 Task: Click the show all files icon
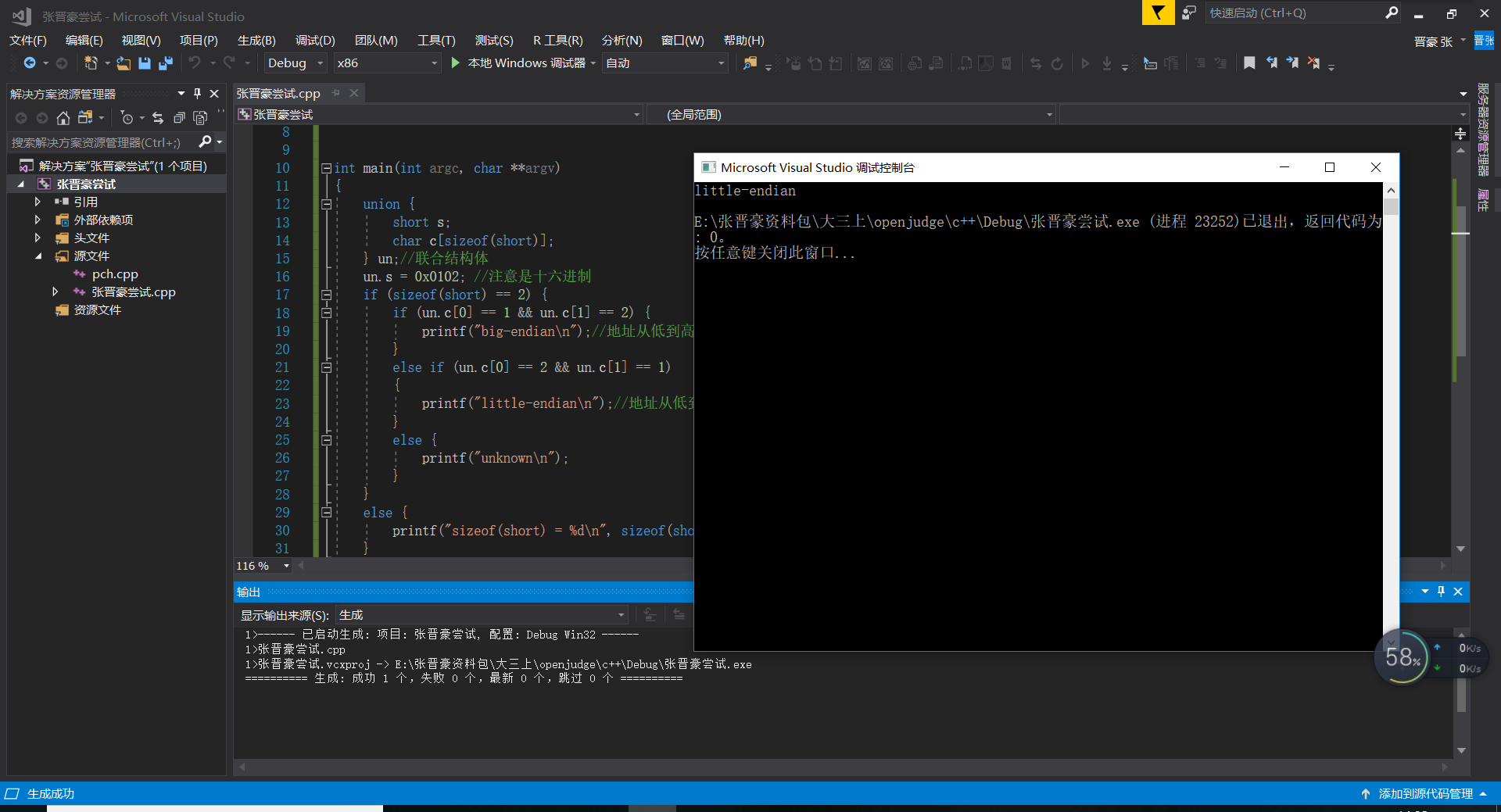click(200, 118)
